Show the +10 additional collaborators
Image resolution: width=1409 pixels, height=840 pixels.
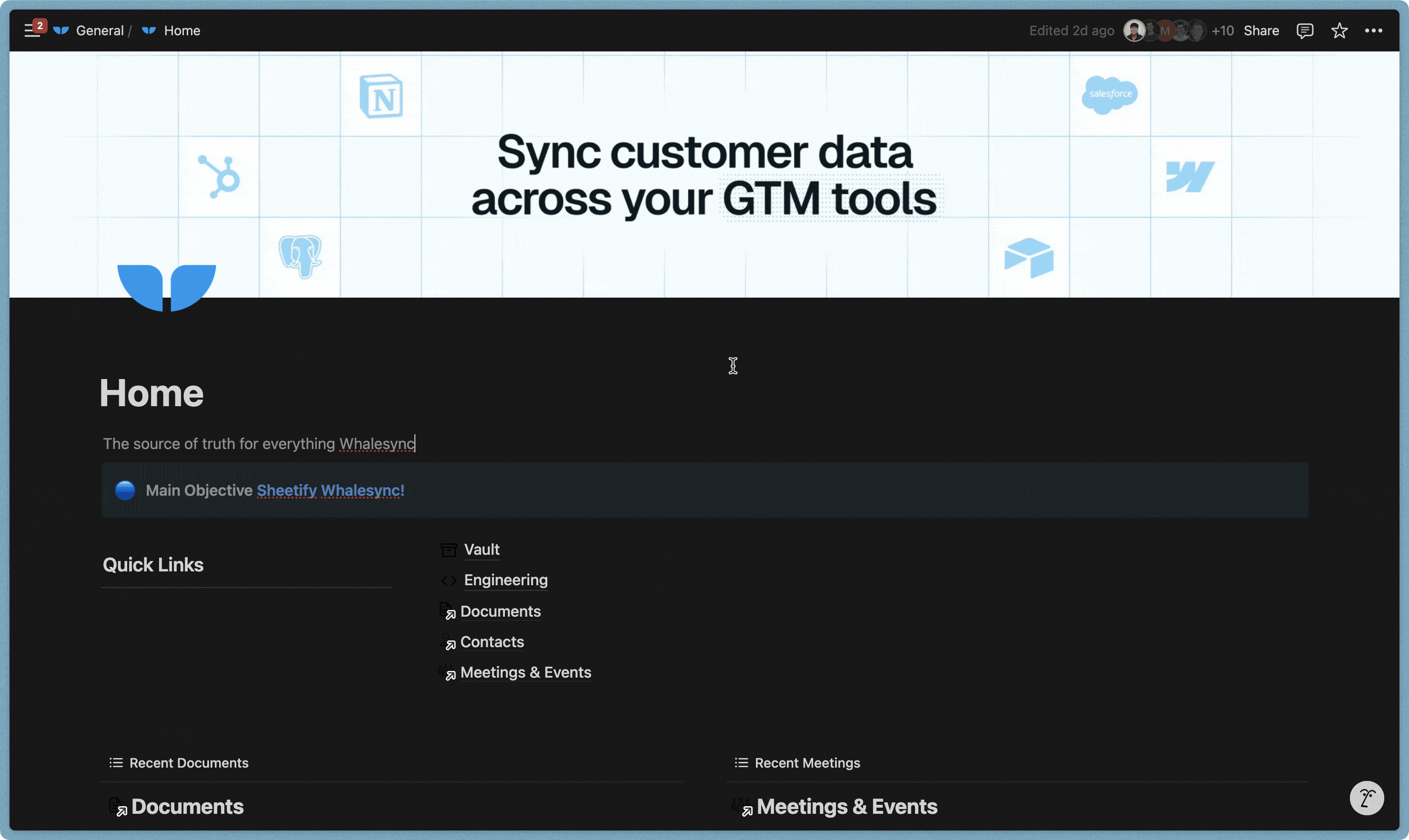1222,30
